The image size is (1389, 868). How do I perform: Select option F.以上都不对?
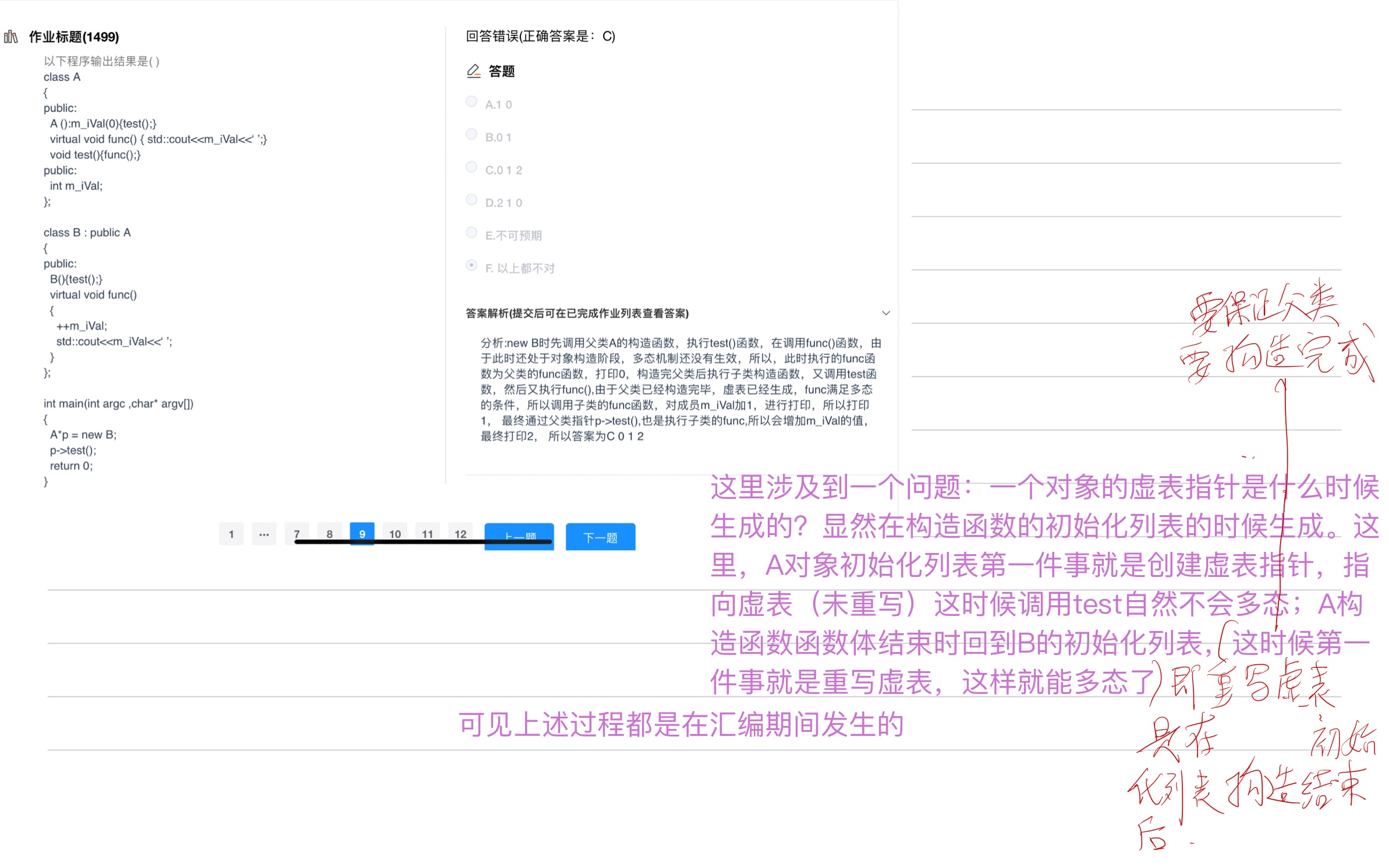472,265
